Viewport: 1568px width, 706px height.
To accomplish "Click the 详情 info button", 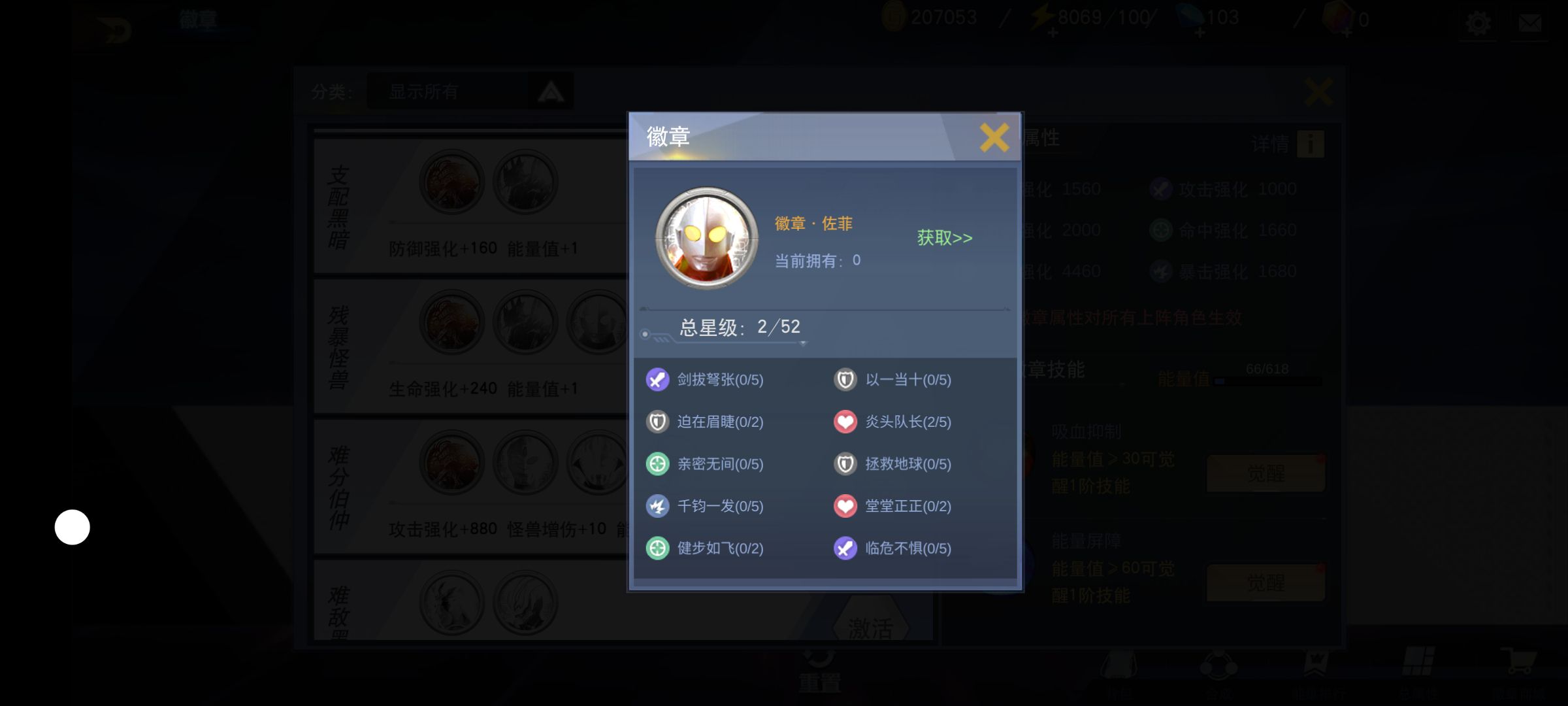I will click(x=1287, y=144).
